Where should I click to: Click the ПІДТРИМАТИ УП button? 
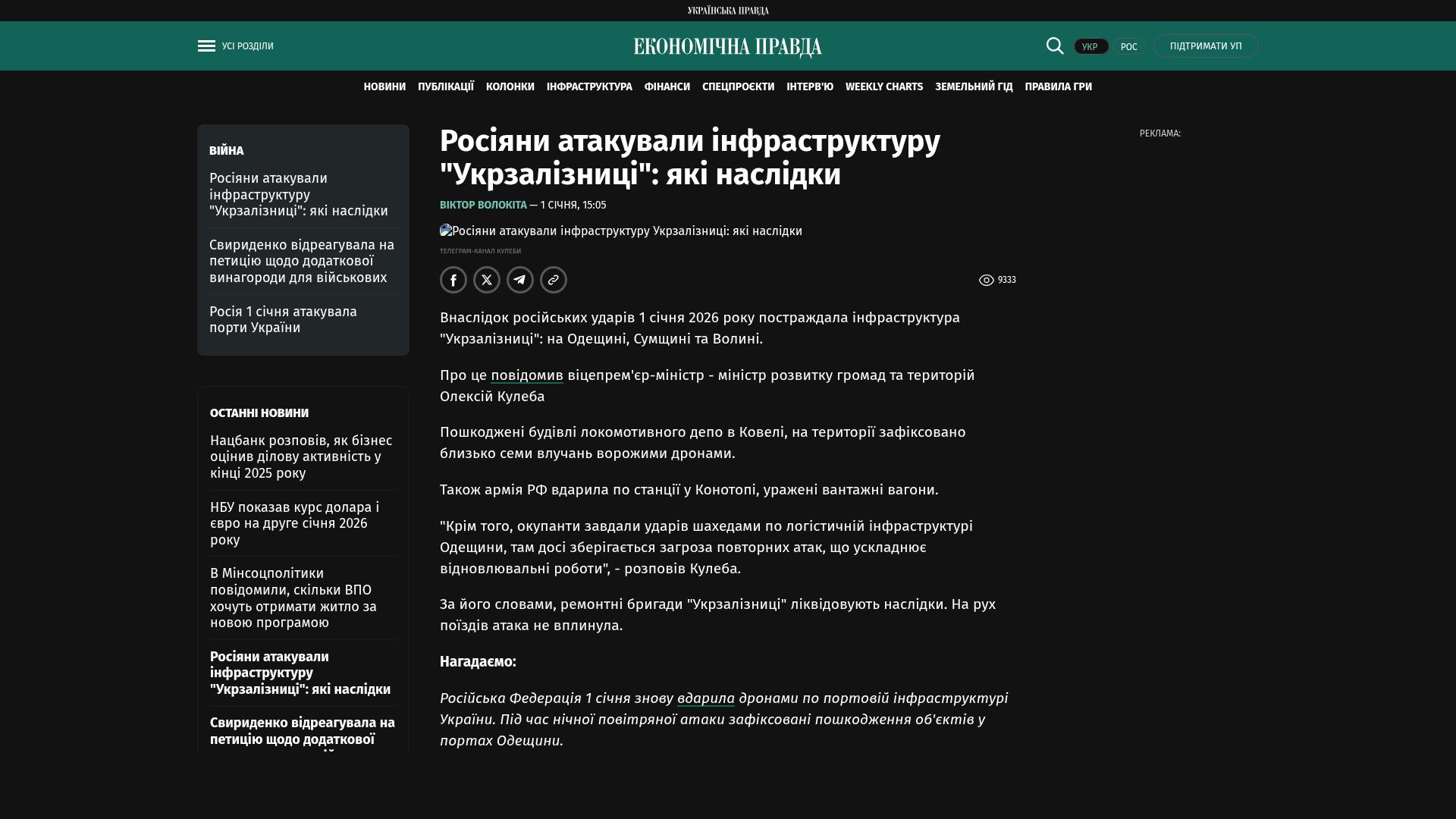coord(1206,46)
